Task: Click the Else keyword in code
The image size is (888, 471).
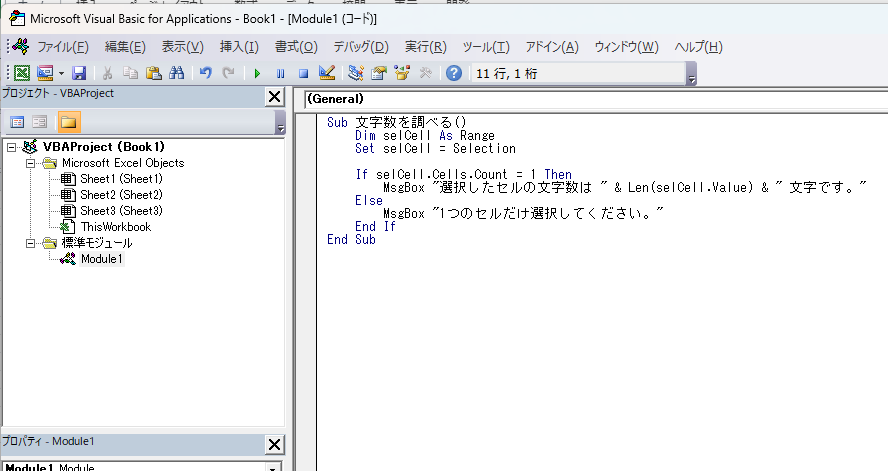Action: 369,200
